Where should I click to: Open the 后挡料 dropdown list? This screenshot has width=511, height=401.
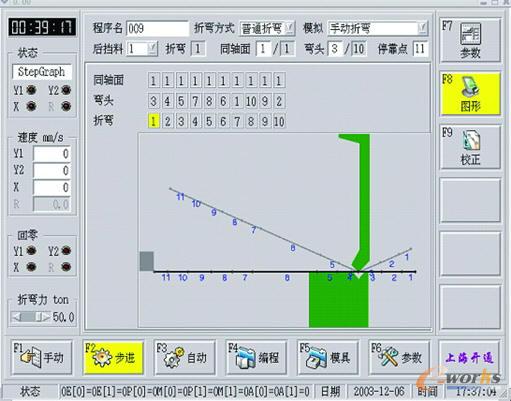click(152, 49)
